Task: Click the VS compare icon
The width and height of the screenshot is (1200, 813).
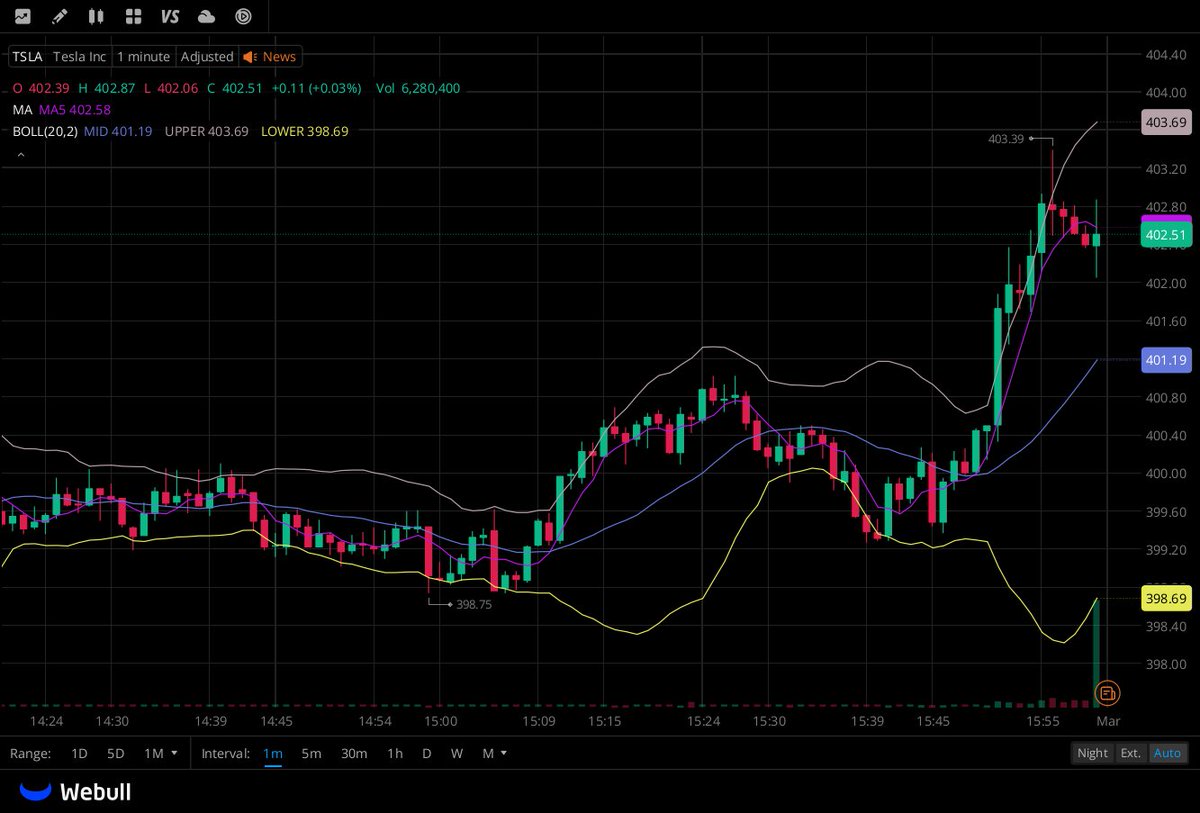Action: (170, 16)
